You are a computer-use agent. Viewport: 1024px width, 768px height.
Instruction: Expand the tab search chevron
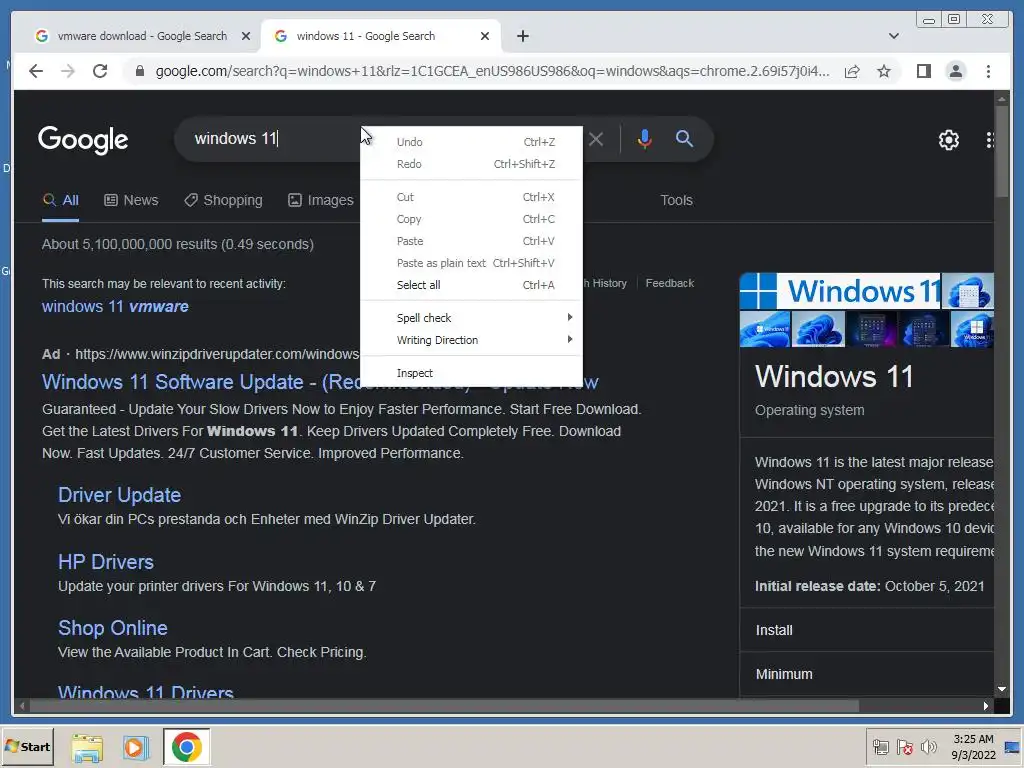[x=893, y=36]
